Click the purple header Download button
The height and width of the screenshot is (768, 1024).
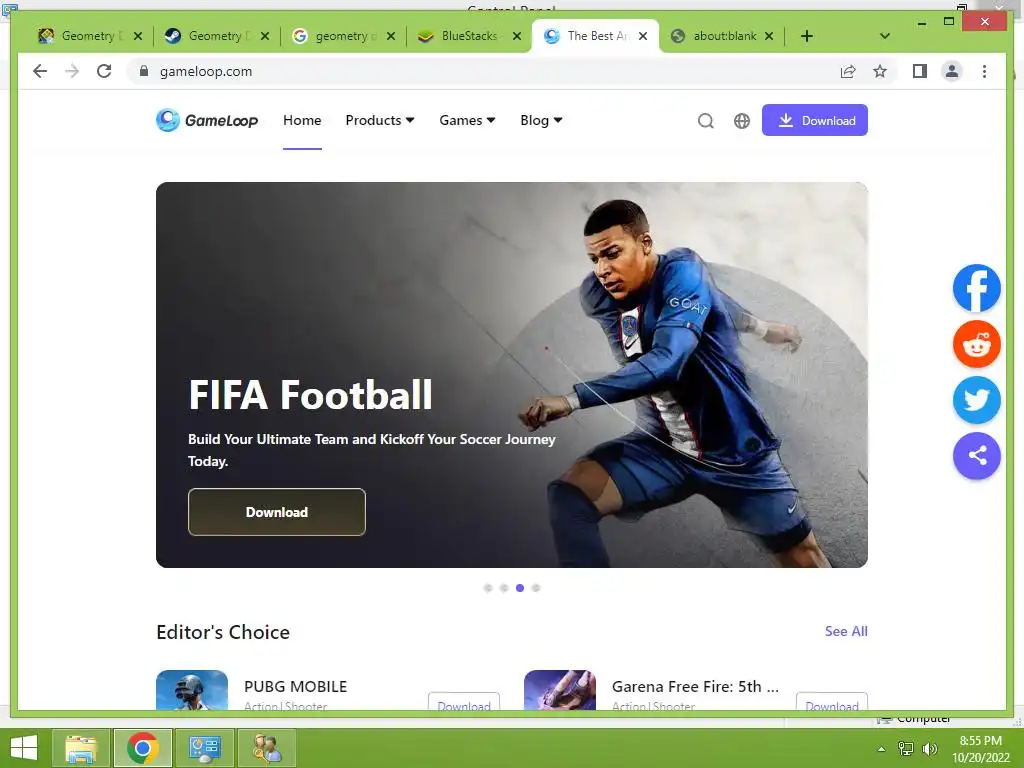pos(814,120)
